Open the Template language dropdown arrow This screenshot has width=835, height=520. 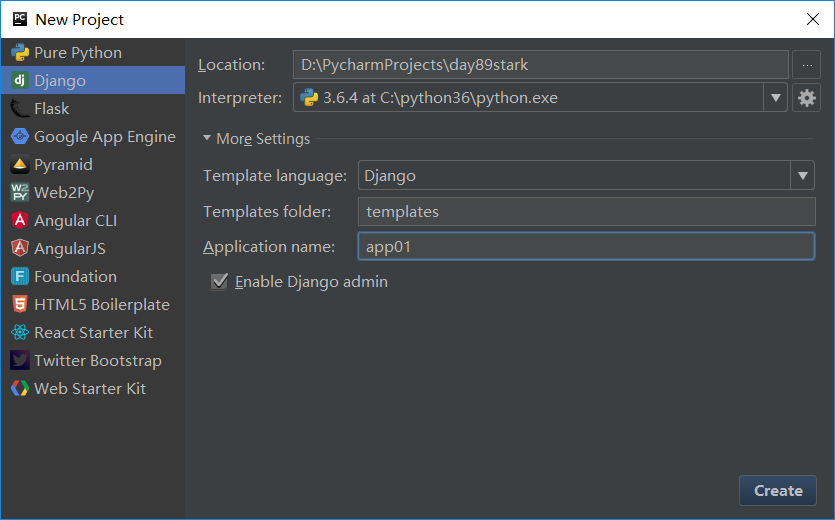pos(803,175)
